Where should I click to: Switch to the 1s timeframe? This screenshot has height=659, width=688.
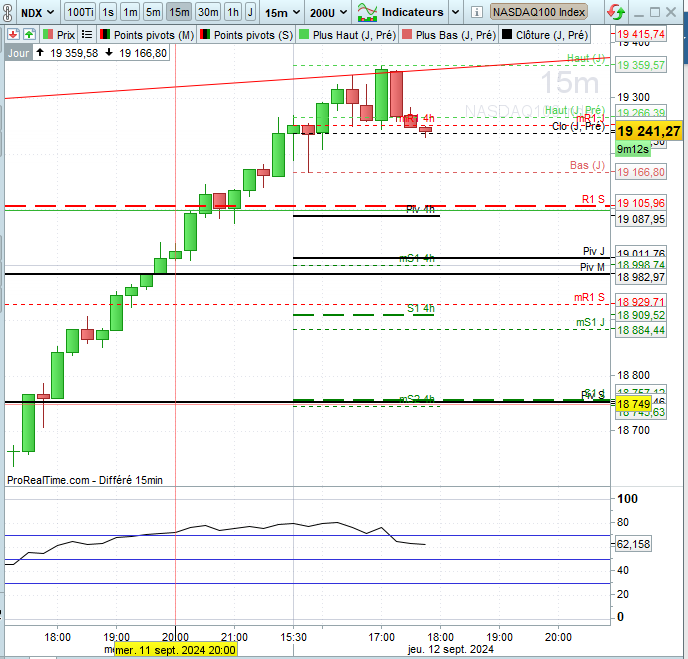[x=108, y=12]
